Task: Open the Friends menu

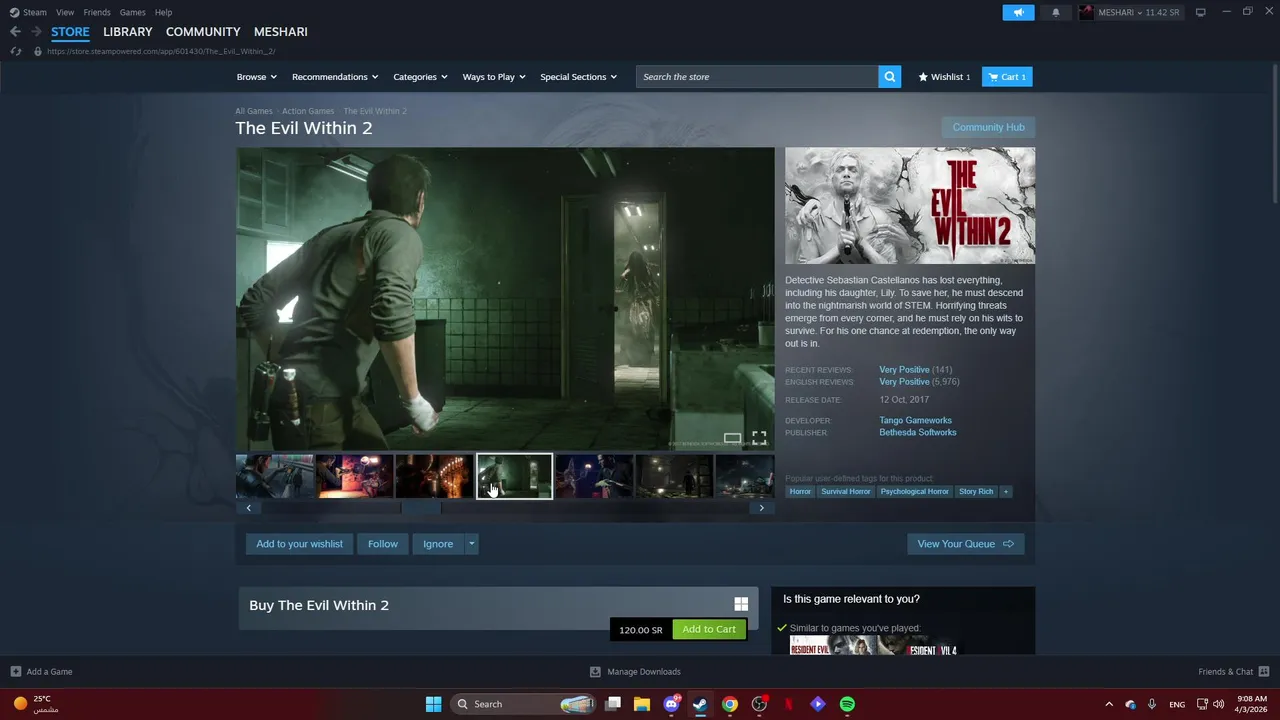Action: (97, 12)
